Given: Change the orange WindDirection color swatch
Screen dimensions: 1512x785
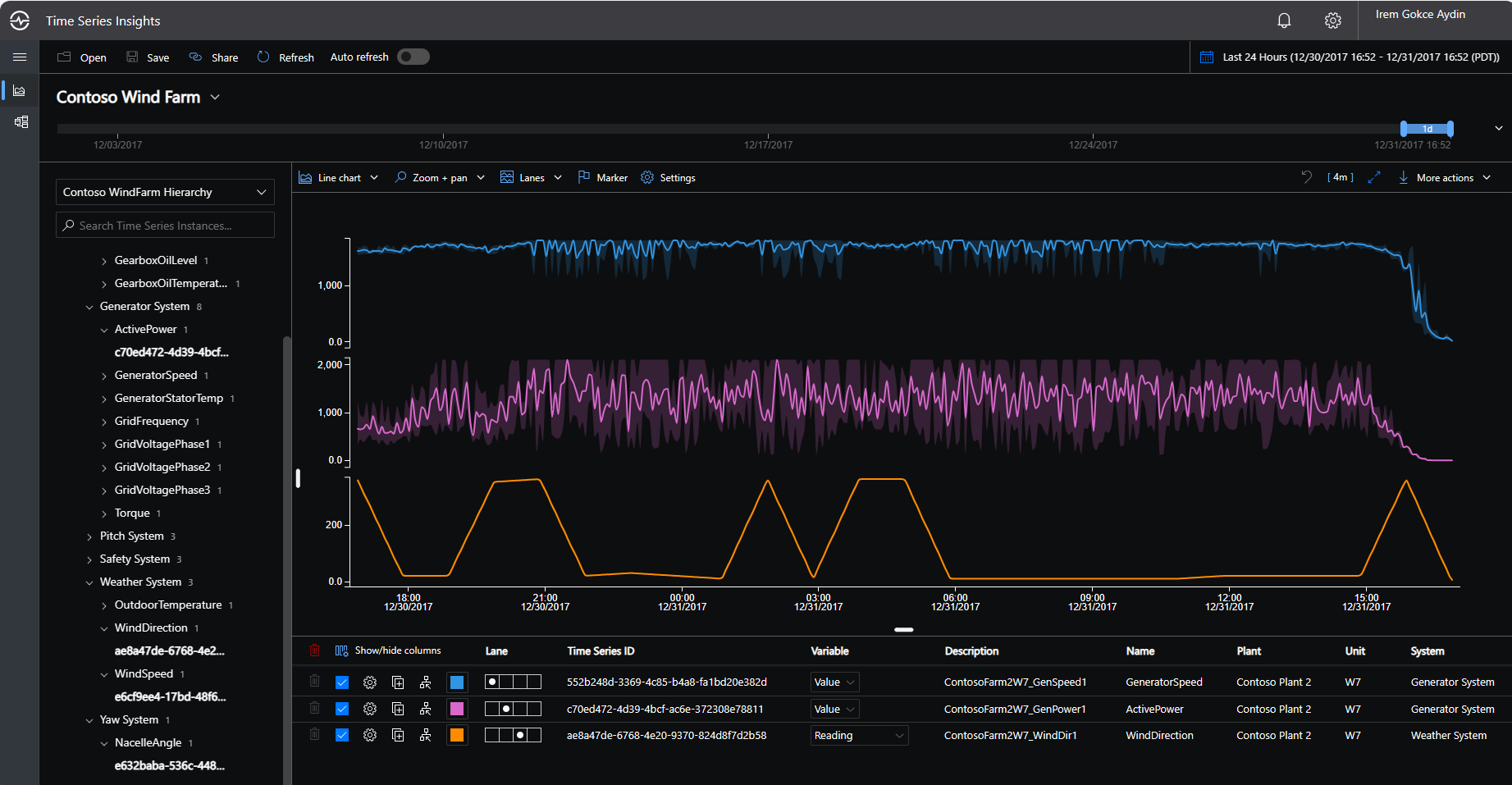Looking at the screenshot, I should [x=457, y=735].
